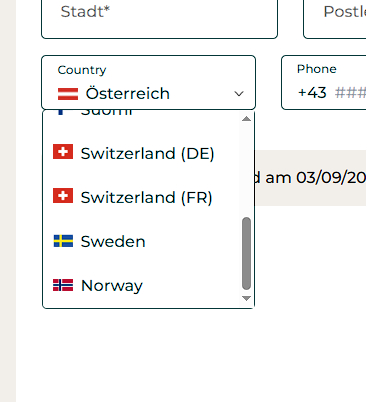Click the Swiss flag beside Switzerland (FR)
This screenshot has height=402, width=366.
click(x=63, y=195)
